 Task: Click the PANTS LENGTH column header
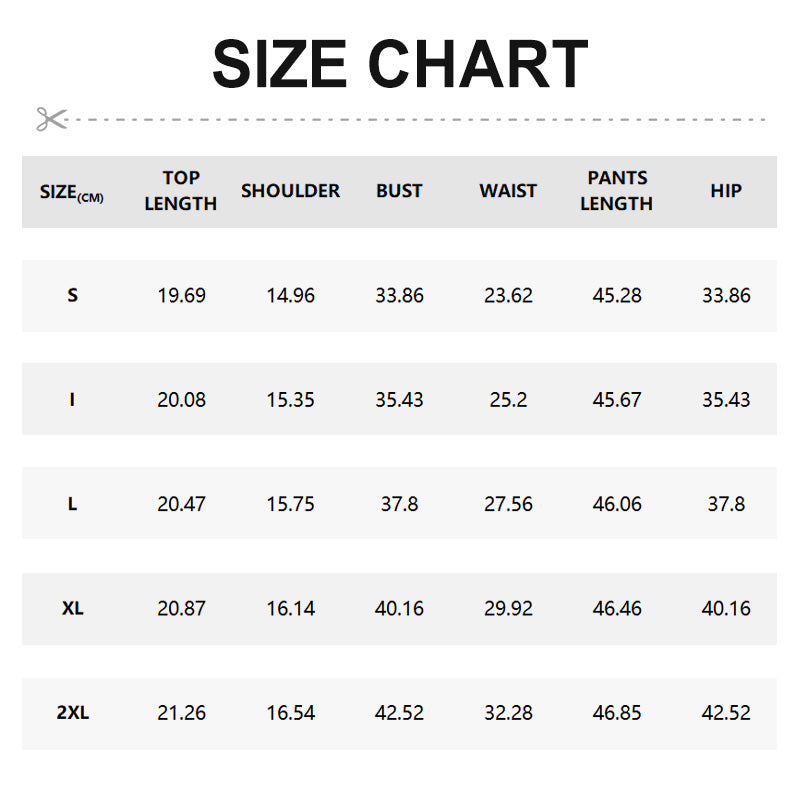(617, 191)
